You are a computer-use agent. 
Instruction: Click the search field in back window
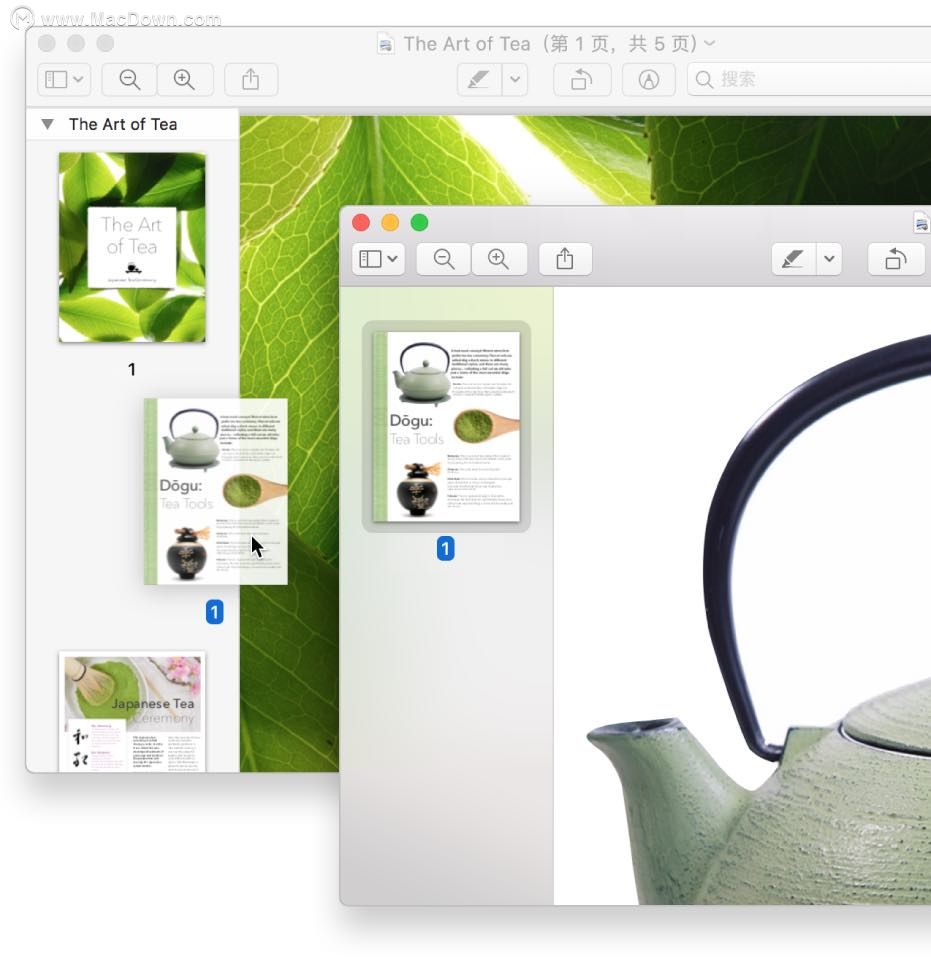click(809, 80)
